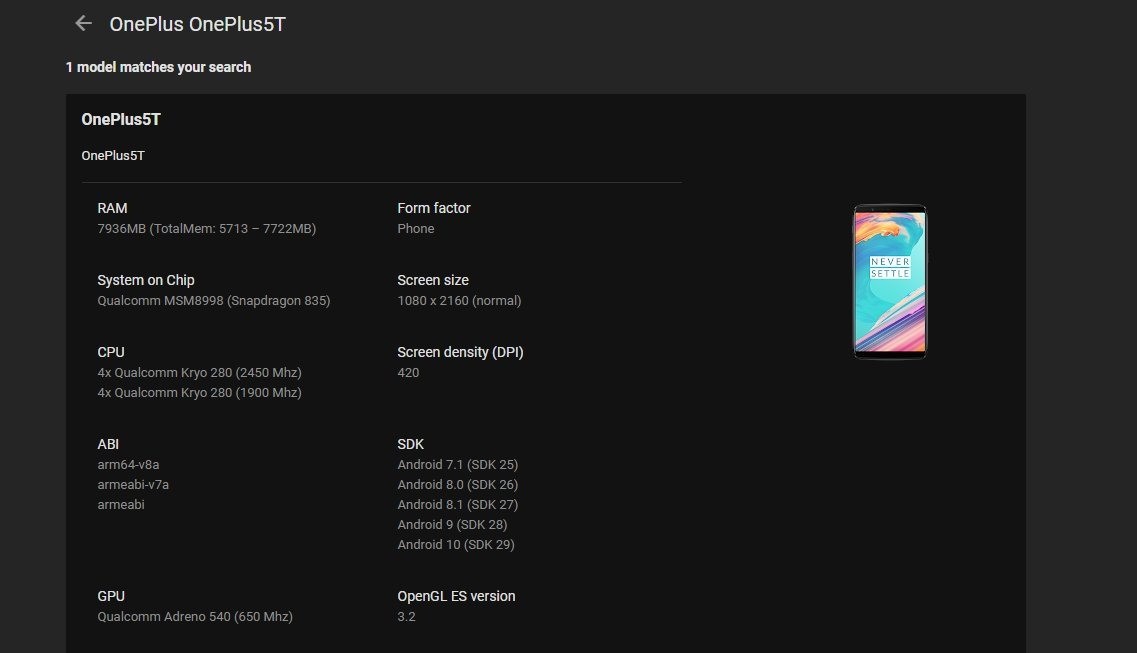Click the System on Chip label
The image size is (1137, 653).
[146, 280]
